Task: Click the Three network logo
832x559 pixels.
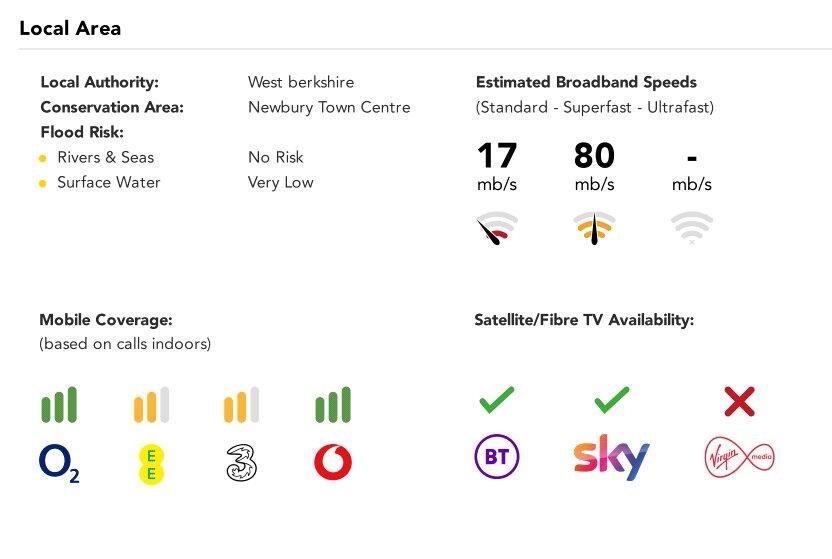Action: (241, 463)
